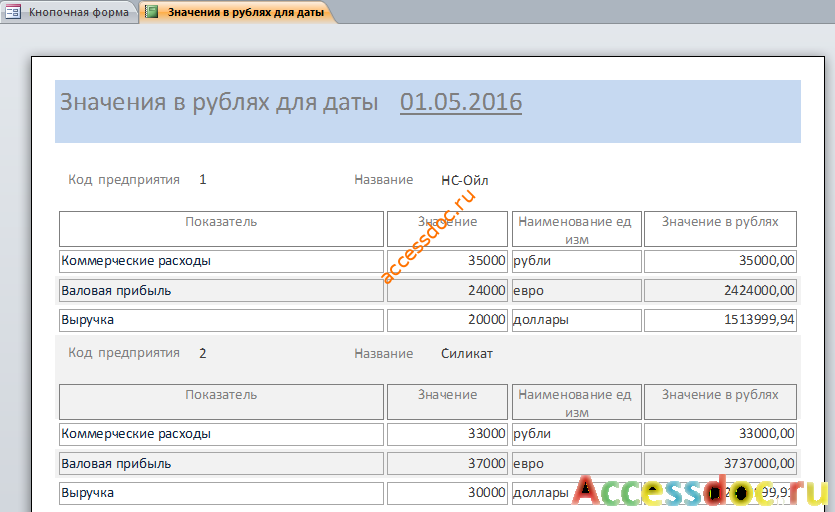Click the доллары unit cell for НС-Ойл
This screenshot has height=512, width=835.
click(577, 320)
